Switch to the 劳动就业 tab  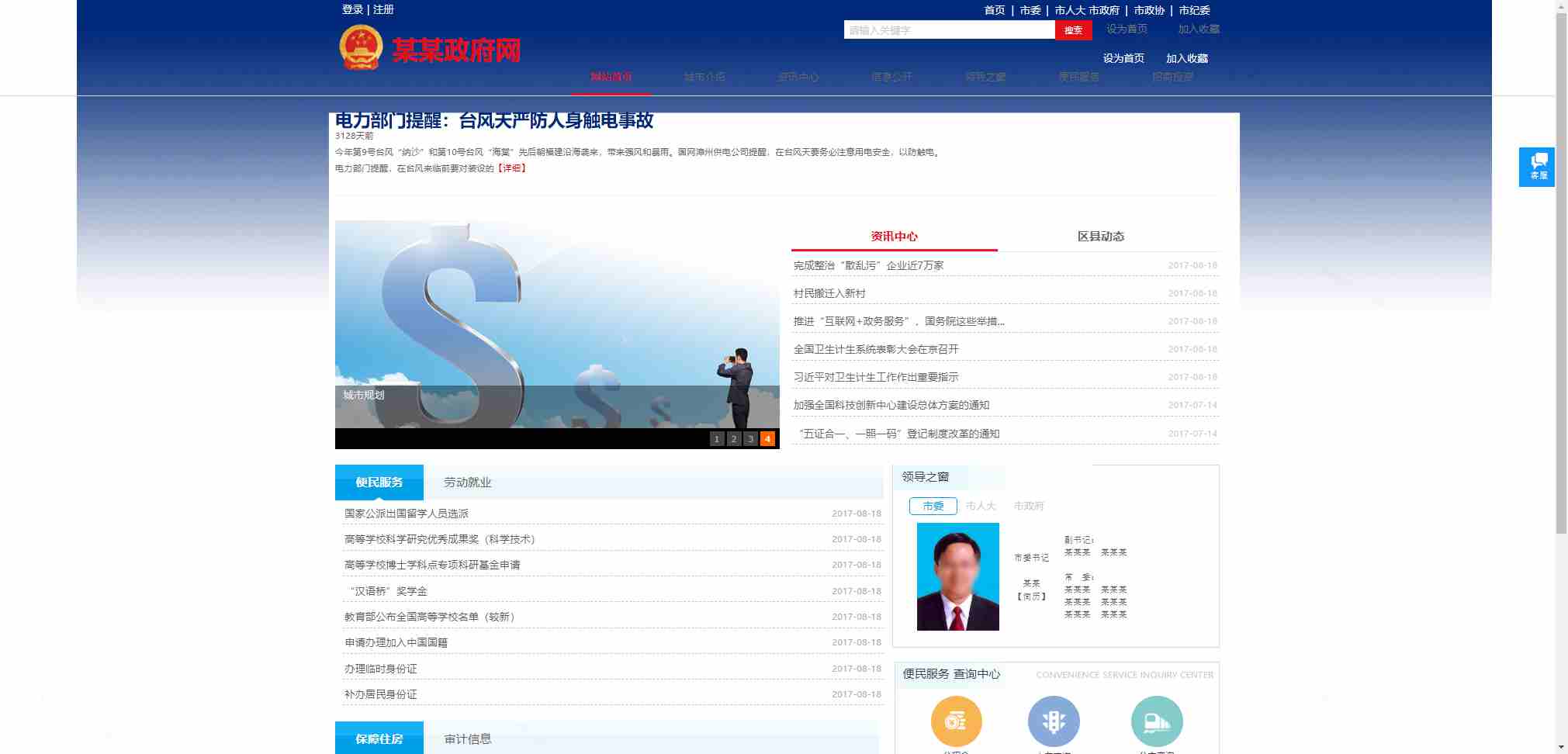[468, 482]
